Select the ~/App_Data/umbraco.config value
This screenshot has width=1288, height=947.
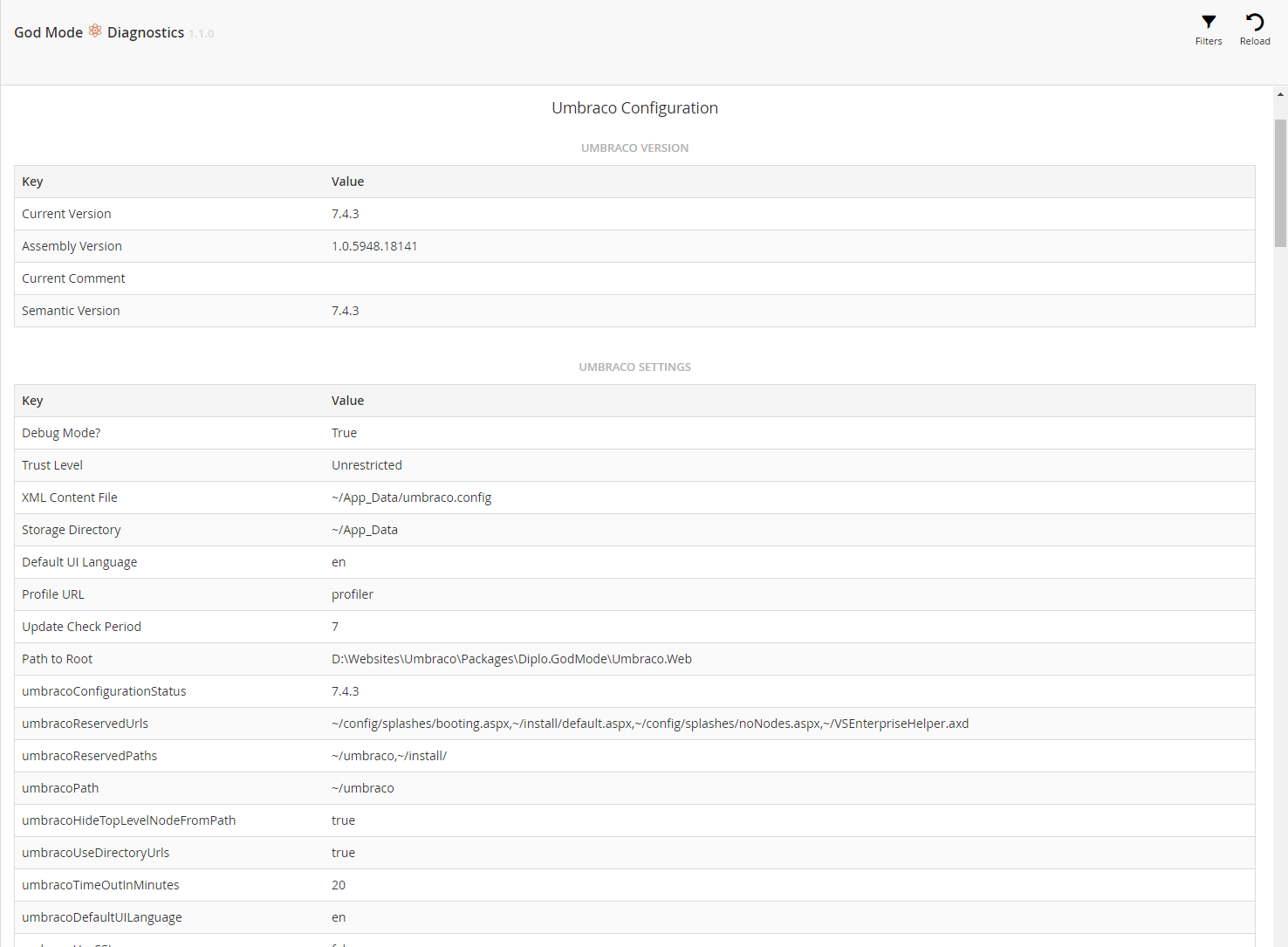pos(411,498)
